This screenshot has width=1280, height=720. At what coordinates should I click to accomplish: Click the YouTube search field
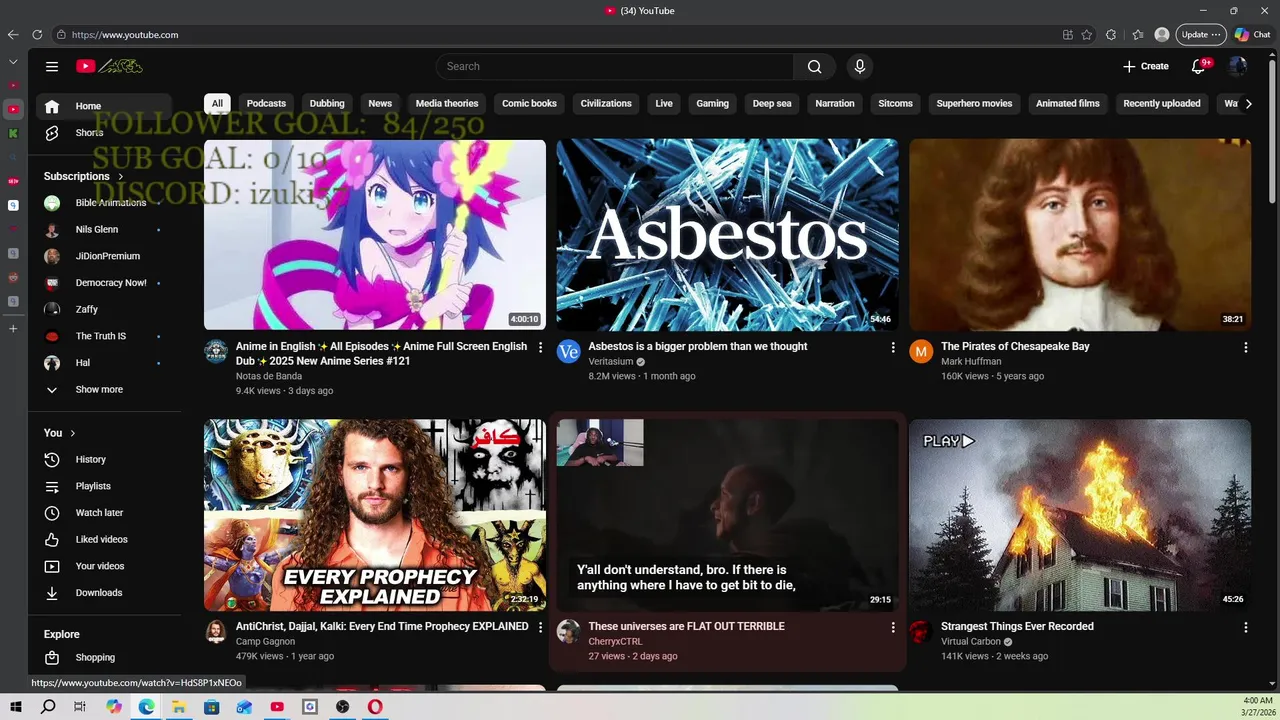point(615,67)
